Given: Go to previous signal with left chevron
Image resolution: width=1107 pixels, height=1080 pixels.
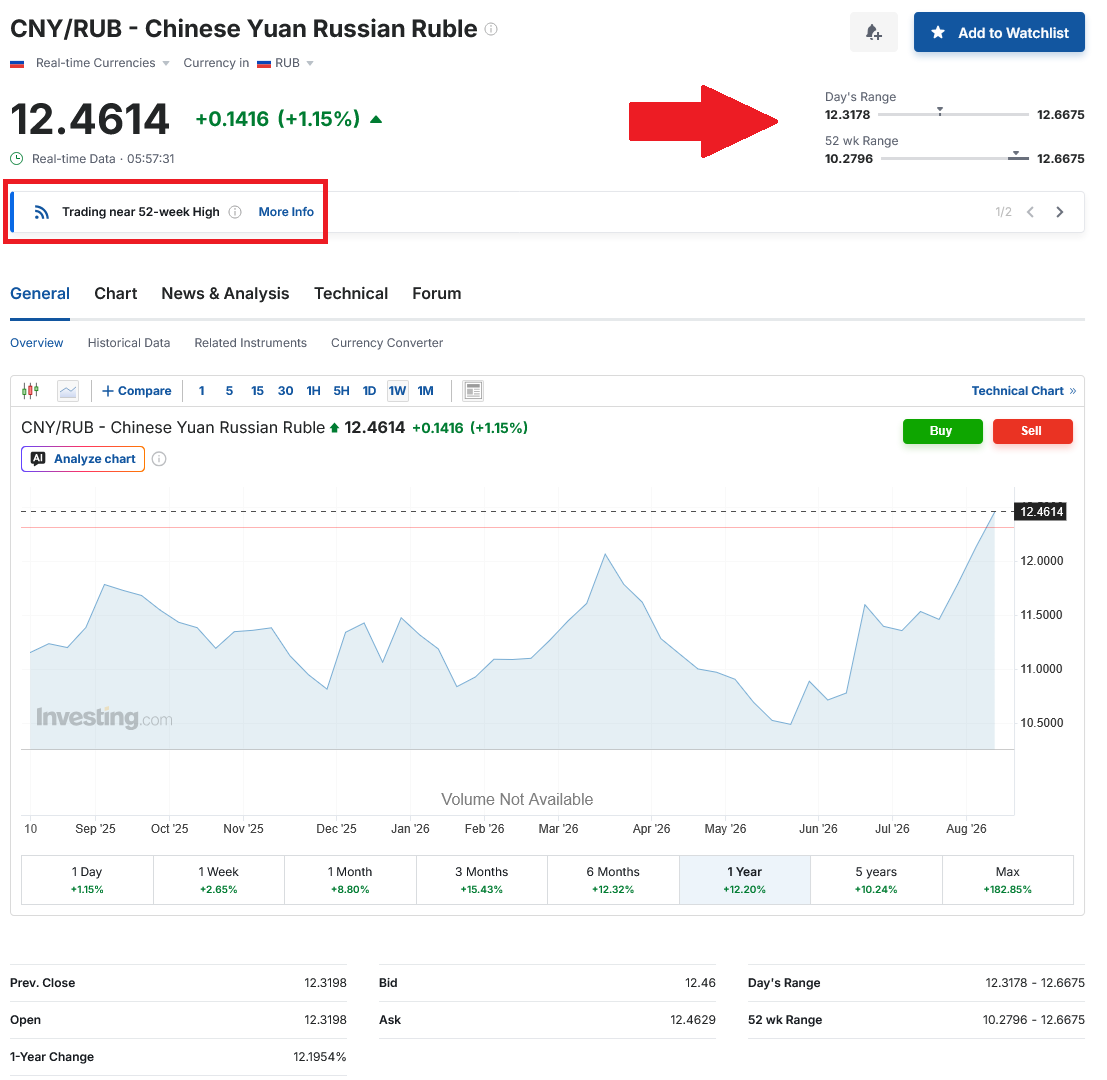Looking at the screenshot, I should (1030, 212).
